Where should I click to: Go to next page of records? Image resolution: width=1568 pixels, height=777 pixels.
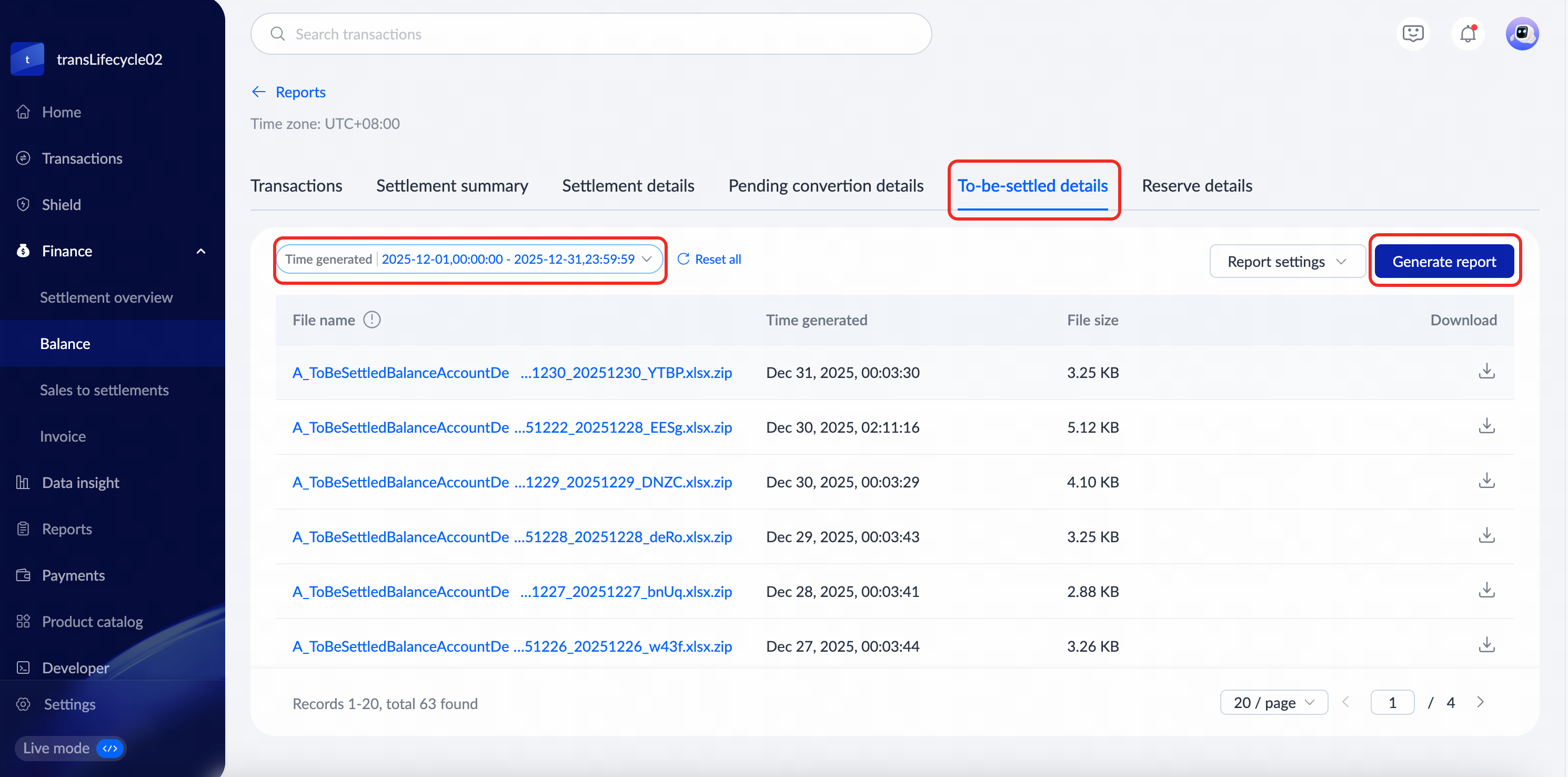tap(1480, 703)
